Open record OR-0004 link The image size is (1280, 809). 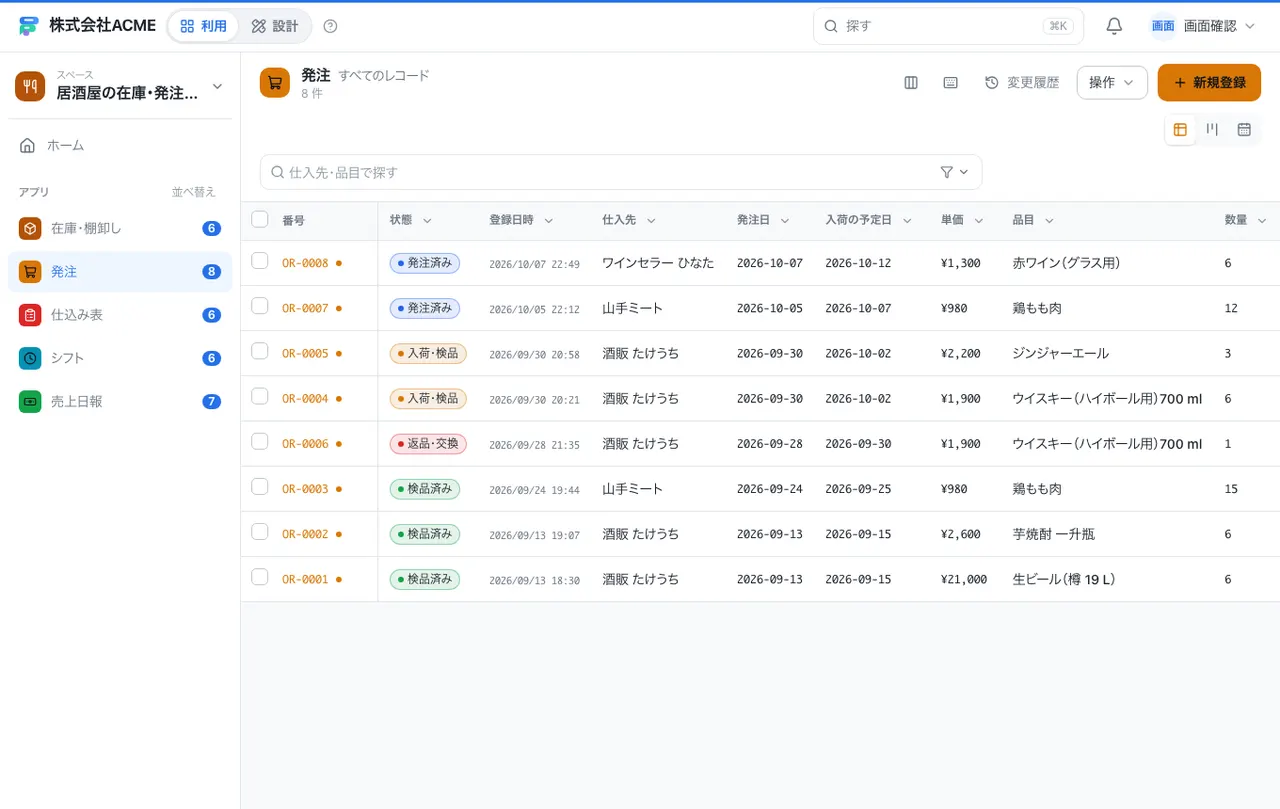(x=305, y=399)
